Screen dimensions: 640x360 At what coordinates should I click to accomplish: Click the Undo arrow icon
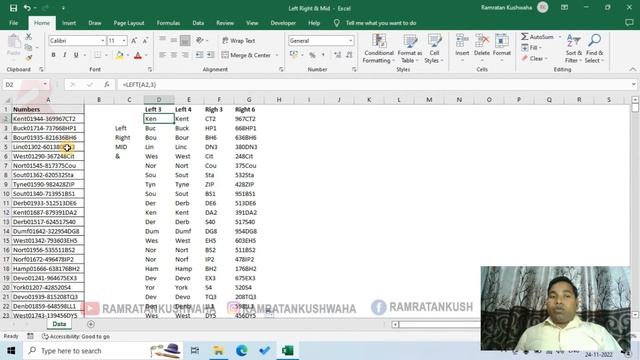pyautogui.click(x=27, y=8)
